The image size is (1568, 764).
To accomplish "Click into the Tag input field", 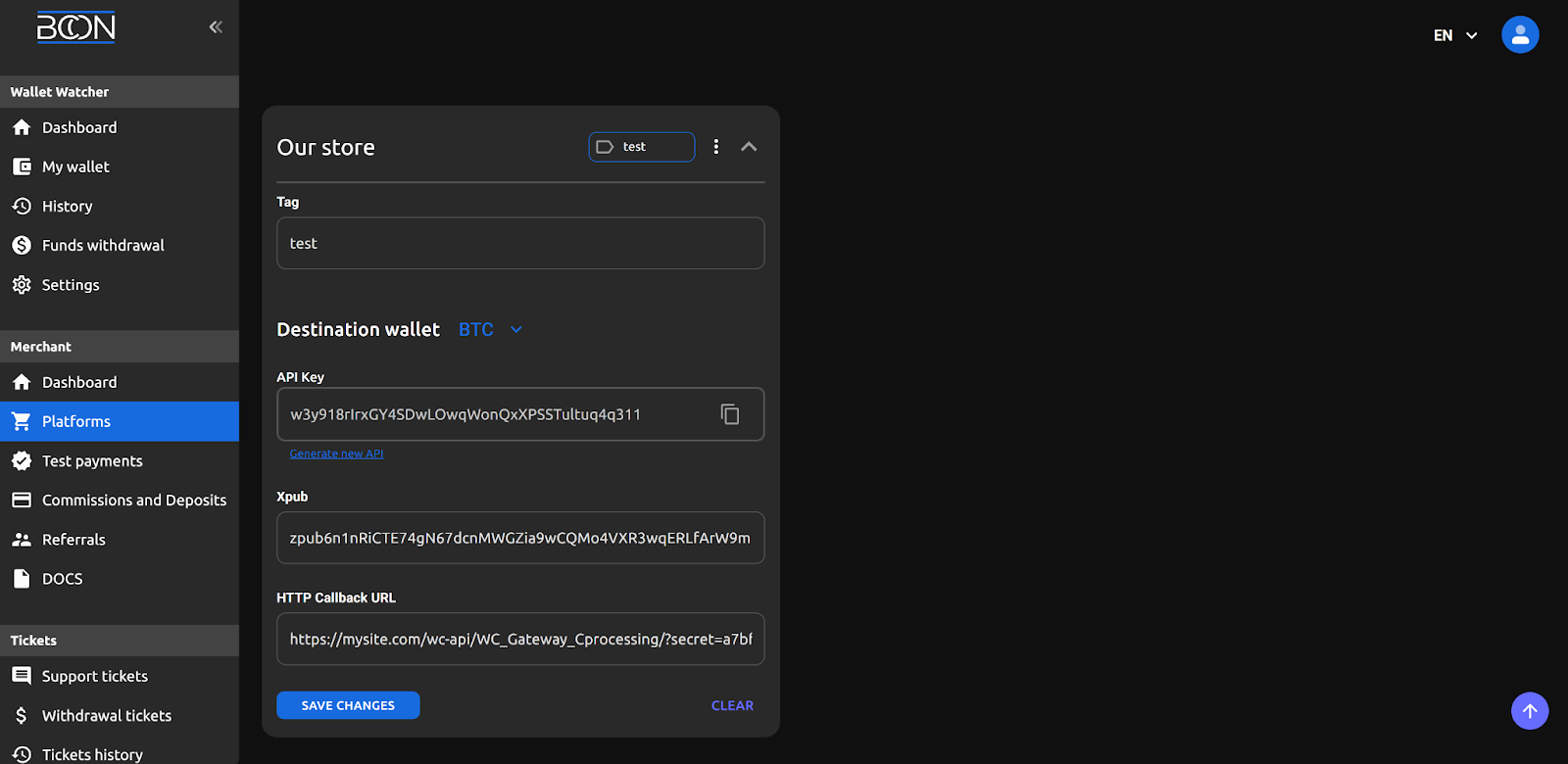I will point(520,243).
